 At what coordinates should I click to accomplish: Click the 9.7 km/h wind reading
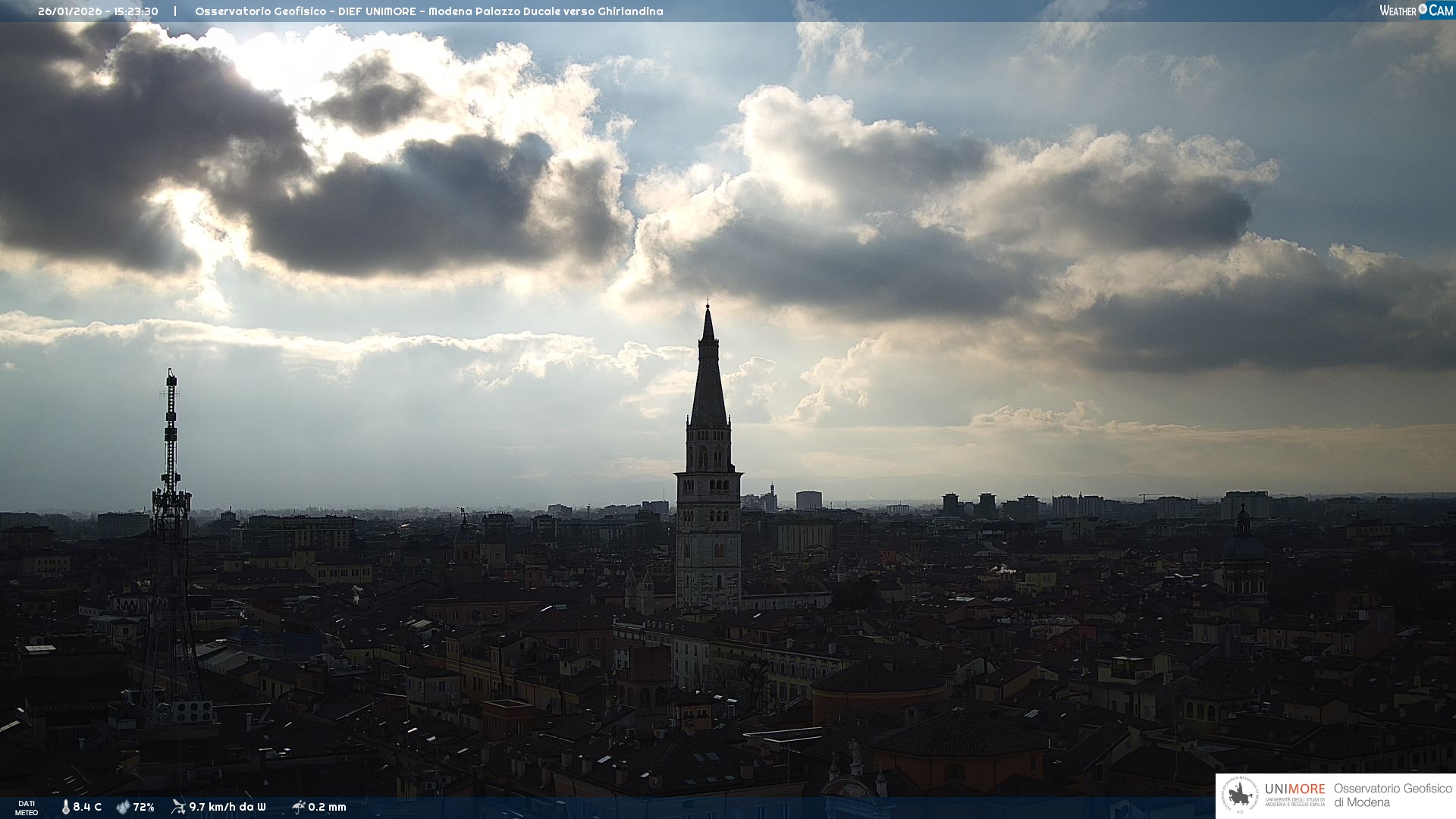[227, 808]
